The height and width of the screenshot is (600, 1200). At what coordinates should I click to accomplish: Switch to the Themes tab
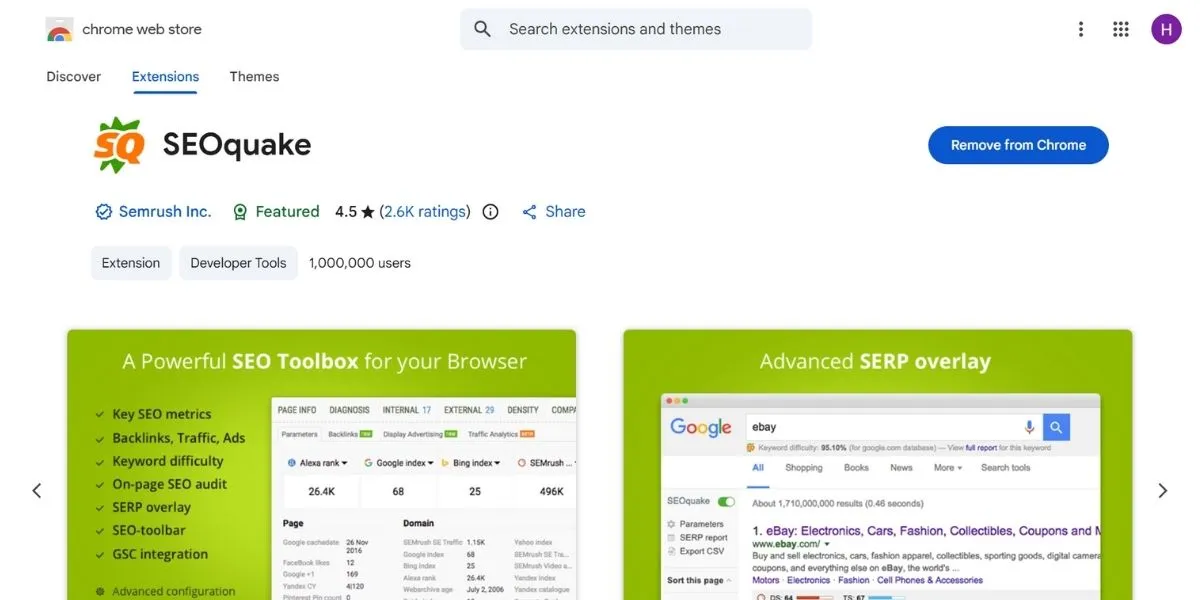pos(253,76)
